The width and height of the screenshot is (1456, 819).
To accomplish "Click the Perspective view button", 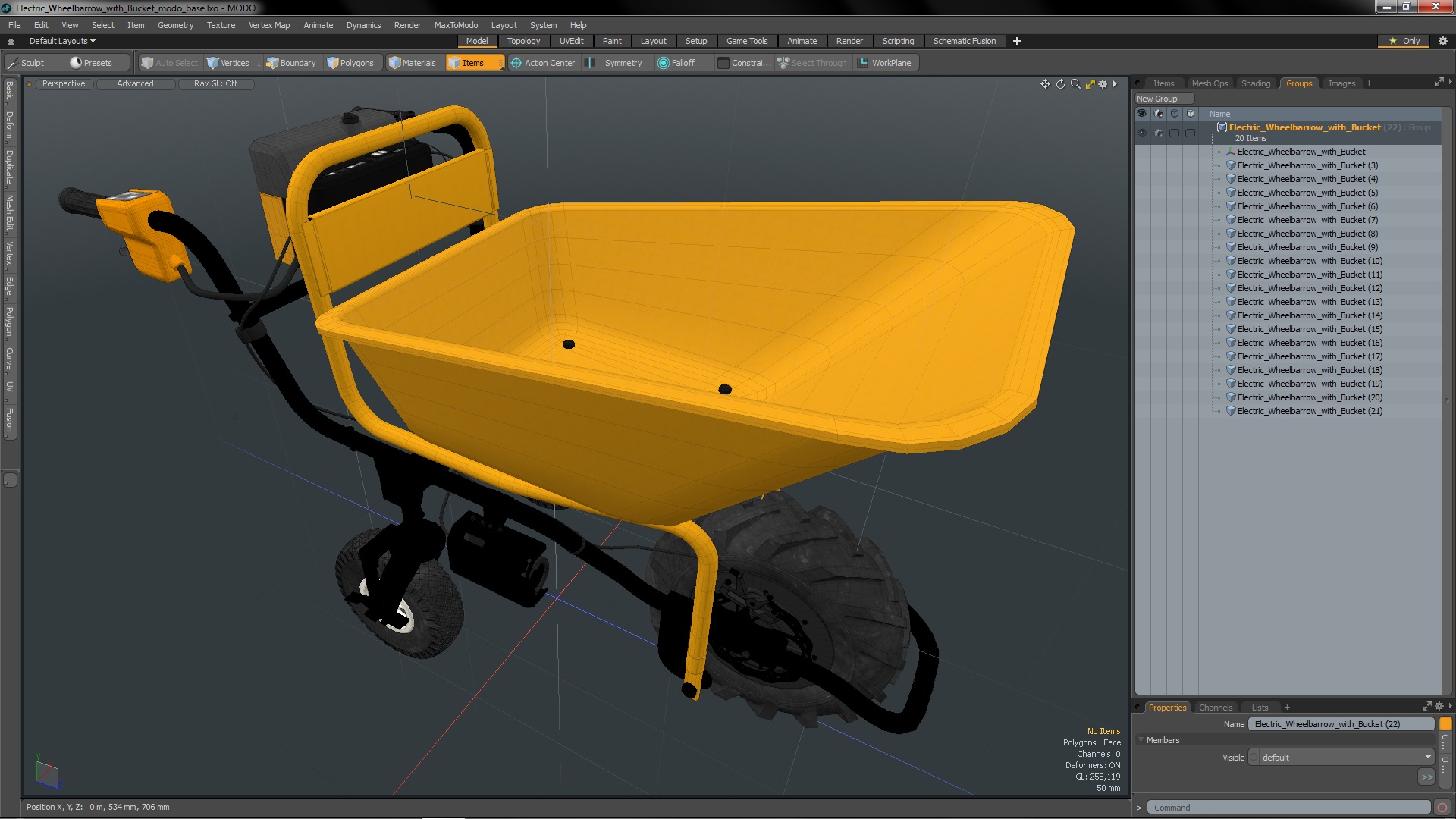I will tap(64, 84).
